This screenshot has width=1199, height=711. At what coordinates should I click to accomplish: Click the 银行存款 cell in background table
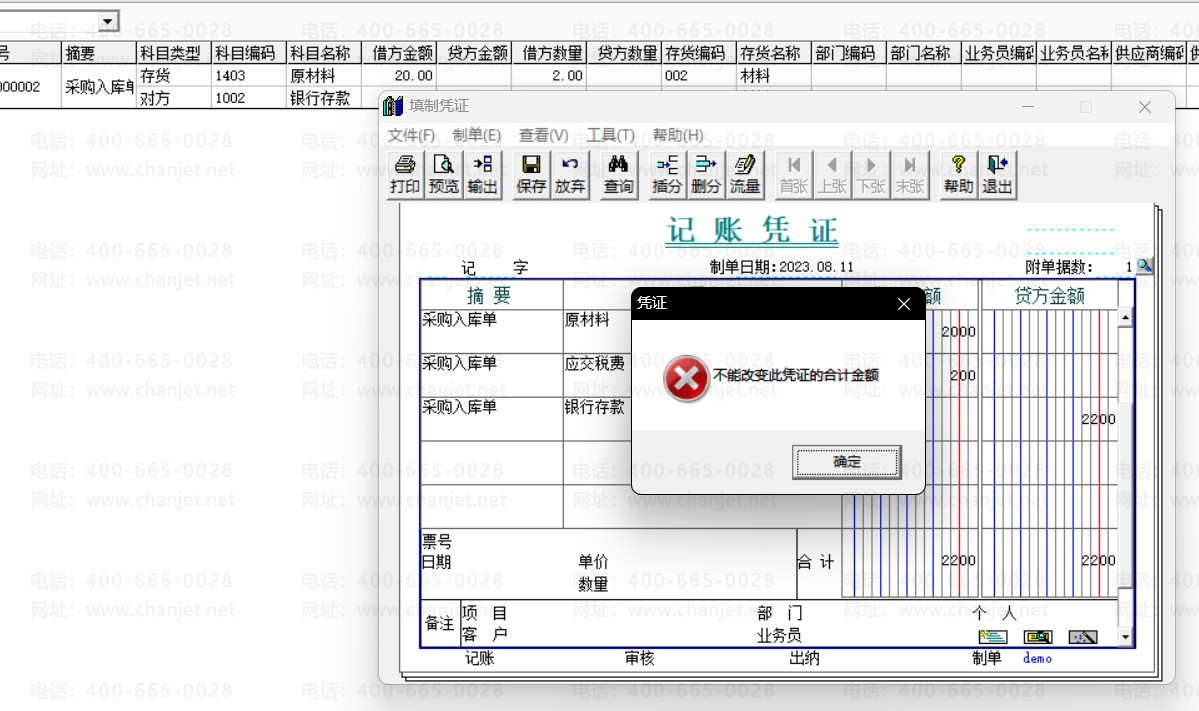pyautogui.click(x=323, y=97)
